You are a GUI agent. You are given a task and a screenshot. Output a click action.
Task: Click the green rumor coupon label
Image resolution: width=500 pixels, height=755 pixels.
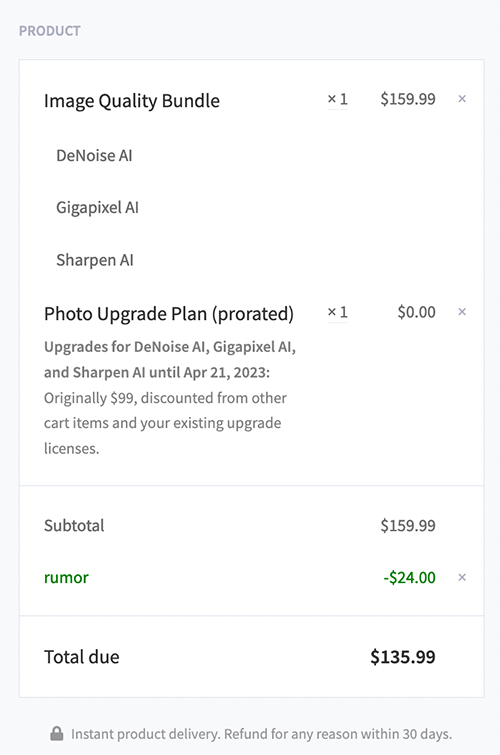66,577
